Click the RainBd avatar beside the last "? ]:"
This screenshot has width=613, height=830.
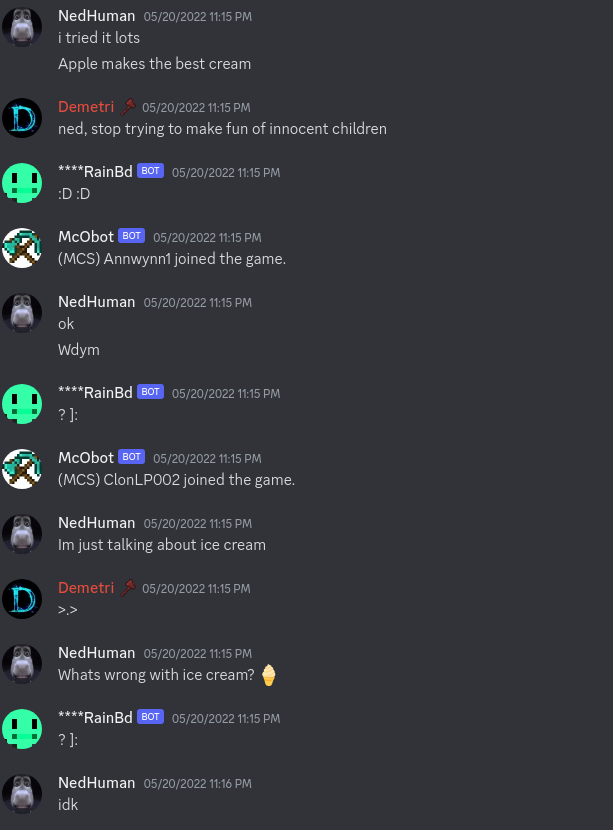click(22, 729)
